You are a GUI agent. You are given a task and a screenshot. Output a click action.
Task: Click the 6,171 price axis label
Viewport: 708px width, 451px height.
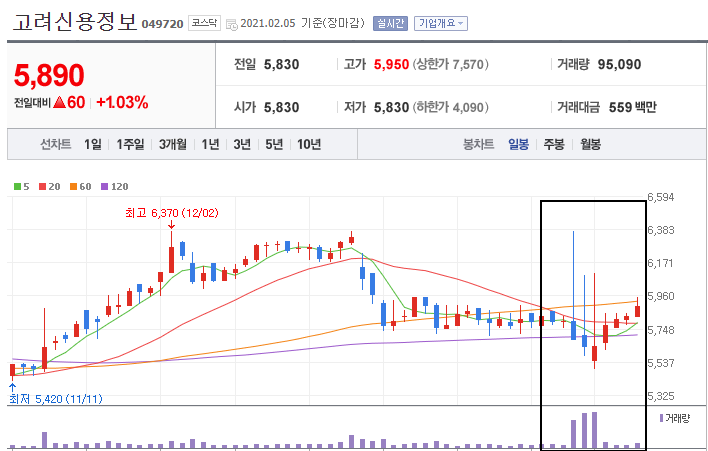coord(661,263)
